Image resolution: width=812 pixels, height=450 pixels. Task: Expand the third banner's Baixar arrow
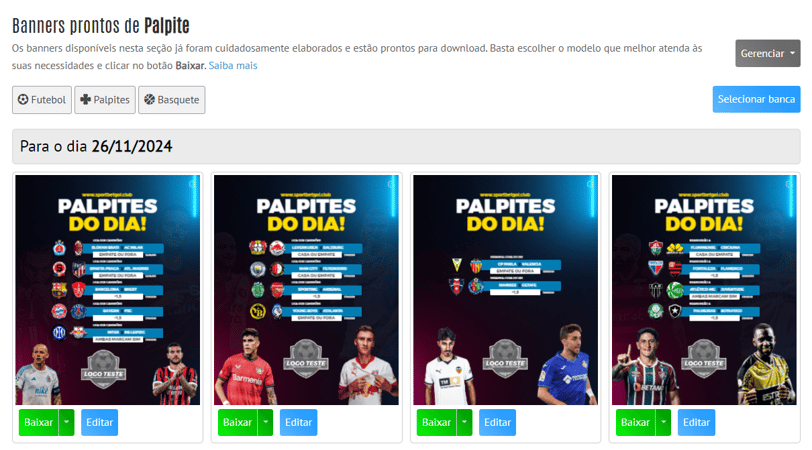[465, 422]
